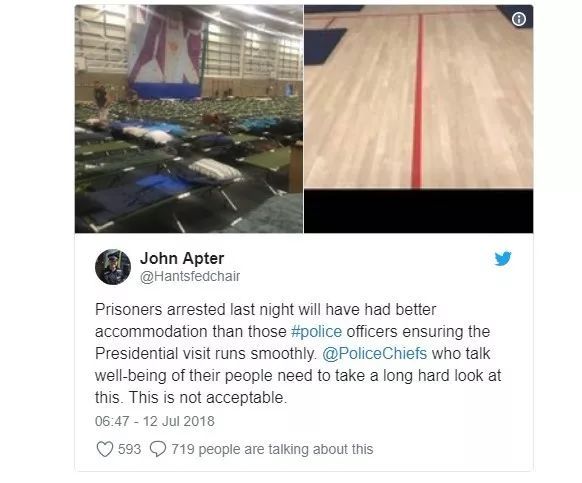Open the #police hashtag link
This screenshot has height=483, width=582.
point(317,331)
